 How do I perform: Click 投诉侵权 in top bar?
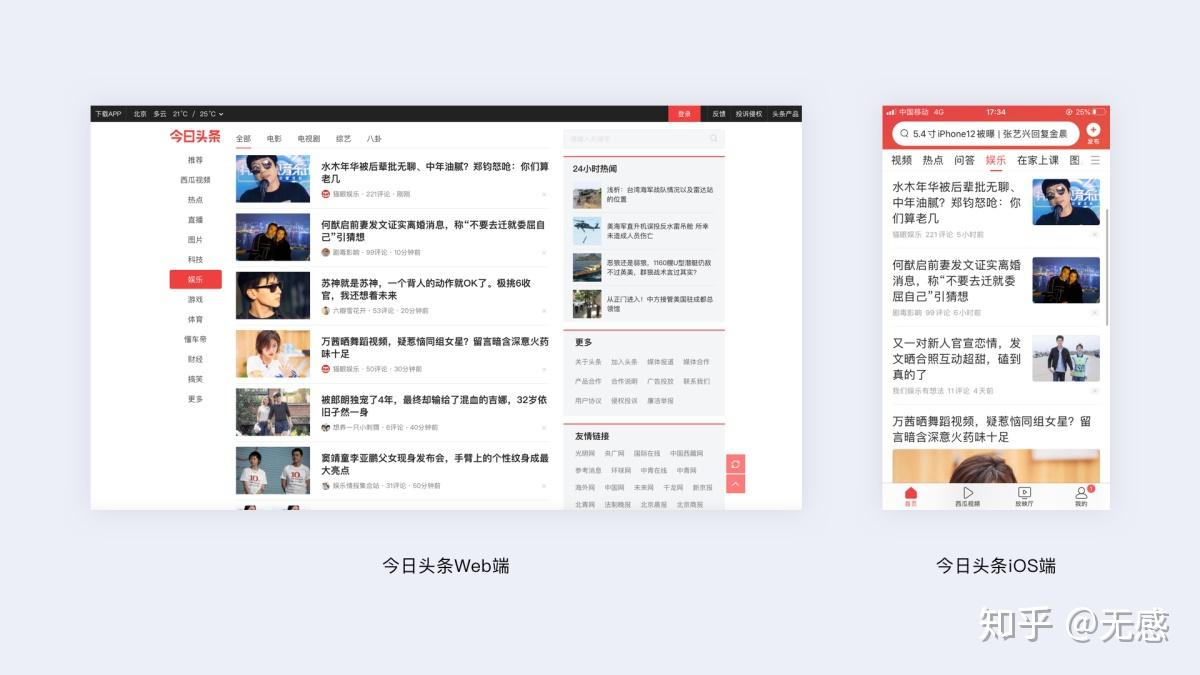749,114
